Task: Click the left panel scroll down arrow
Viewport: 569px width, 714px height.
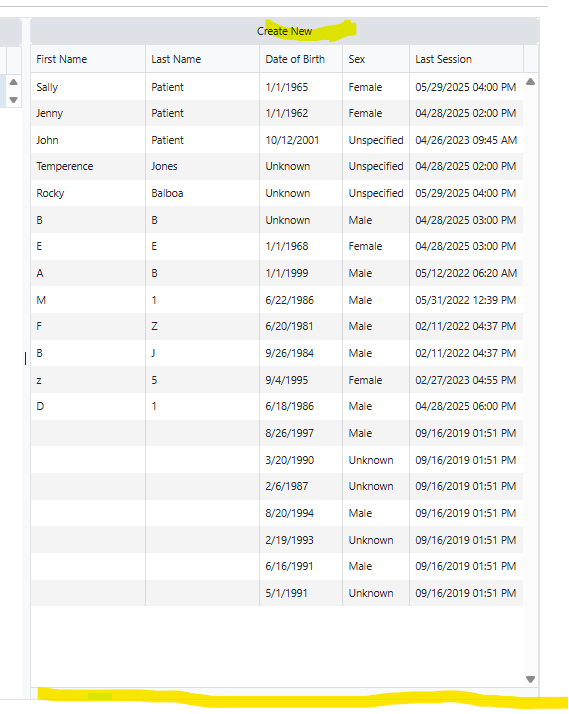Action: (14, 100)
